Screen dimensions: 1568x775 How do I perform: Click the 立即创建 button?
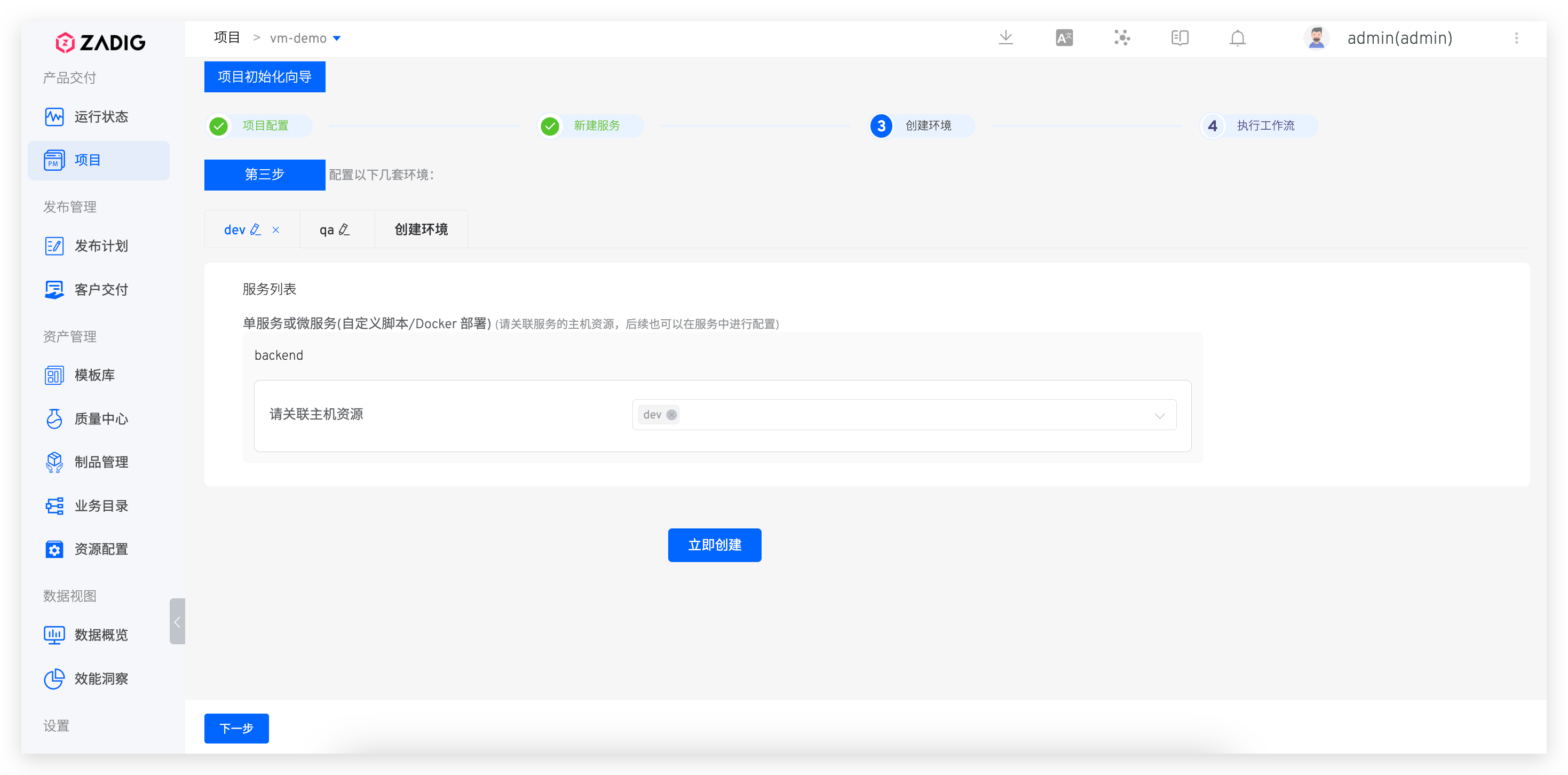714,545
